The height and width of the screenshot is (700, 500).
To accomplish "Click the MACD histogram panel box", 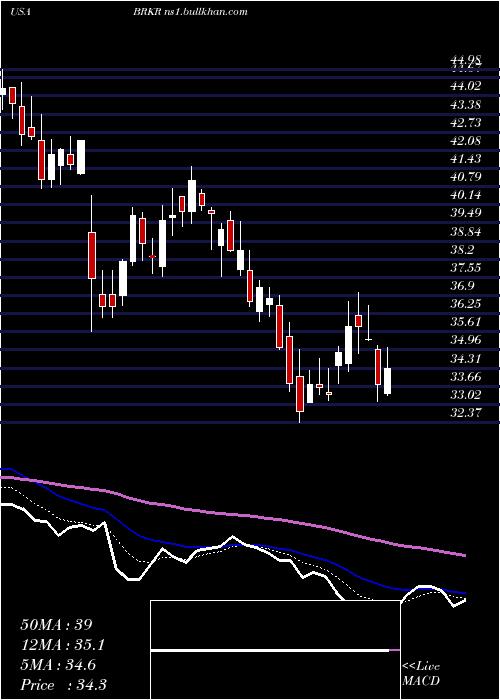I will click(x=275, y=650).
